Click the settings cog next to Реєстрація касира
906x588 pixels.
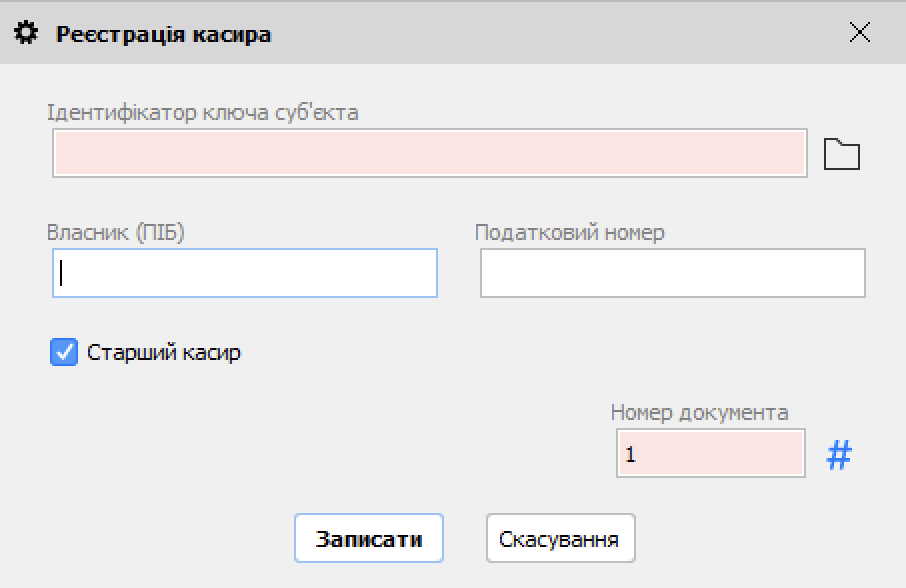click(27, 31)
